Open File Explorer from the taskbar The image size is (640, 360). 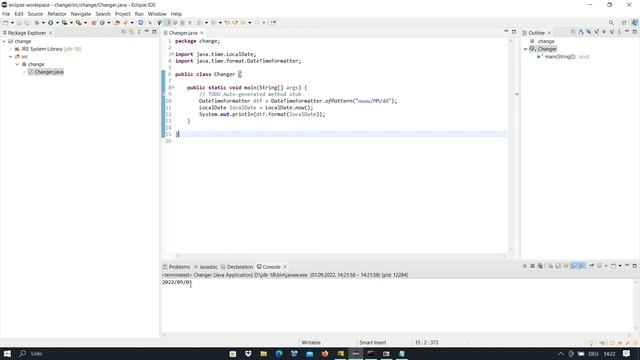tap(264, 353)
